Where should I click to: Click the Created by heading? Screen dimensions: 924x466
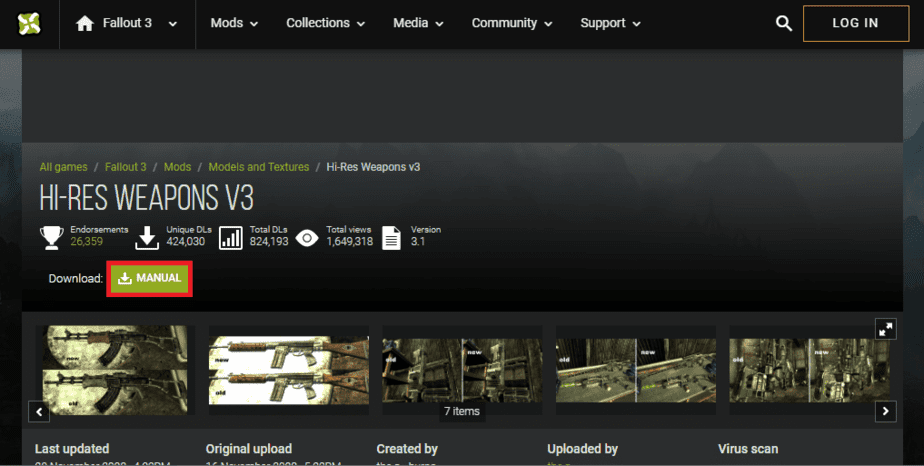407,449
